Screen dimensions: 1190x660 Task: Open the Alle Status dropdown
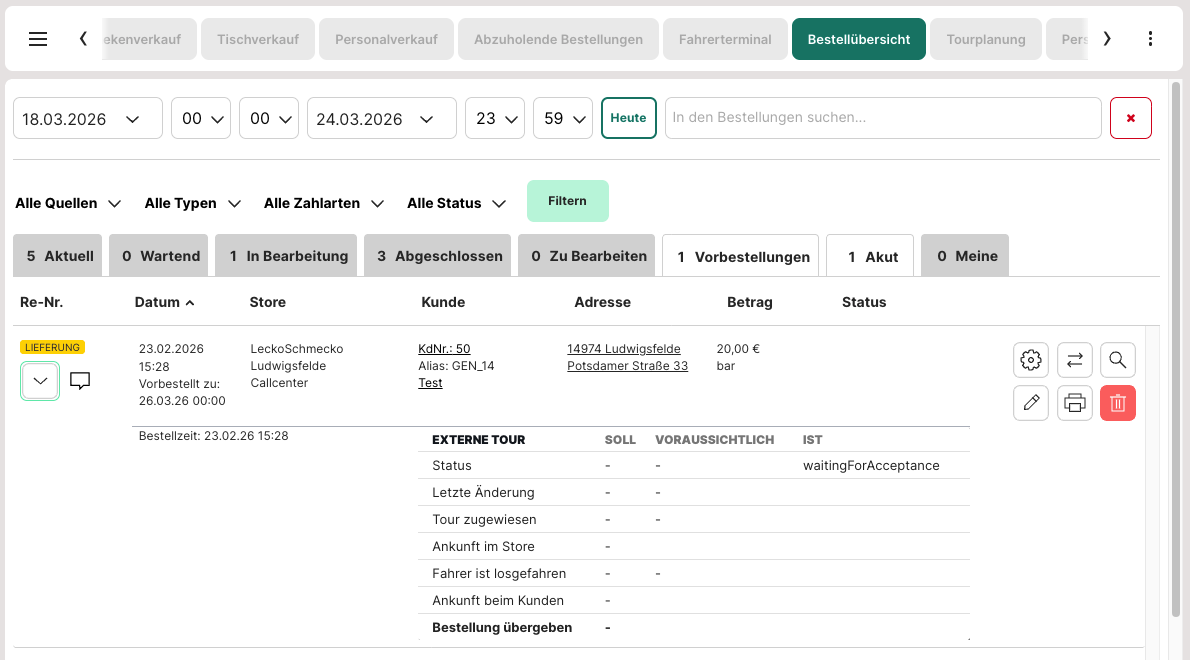(x=457, y=203)
